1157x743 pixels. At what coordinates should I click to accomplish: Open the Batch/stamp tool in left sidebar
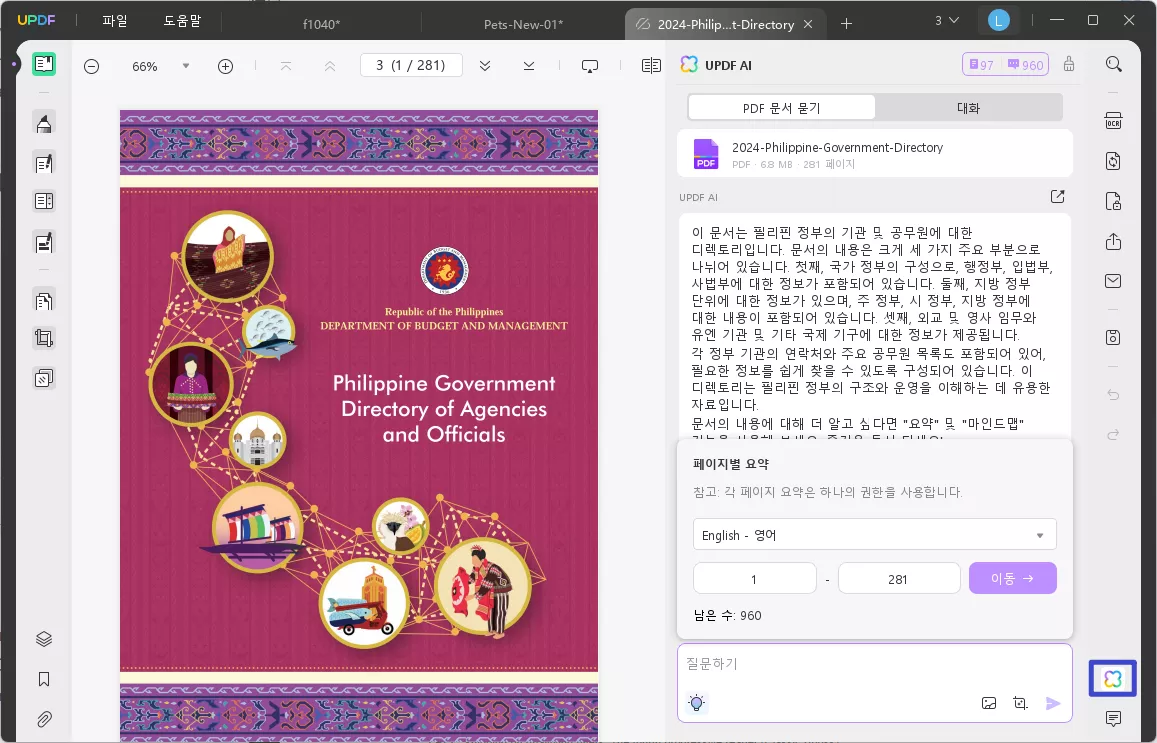click(x=44, y=379)
